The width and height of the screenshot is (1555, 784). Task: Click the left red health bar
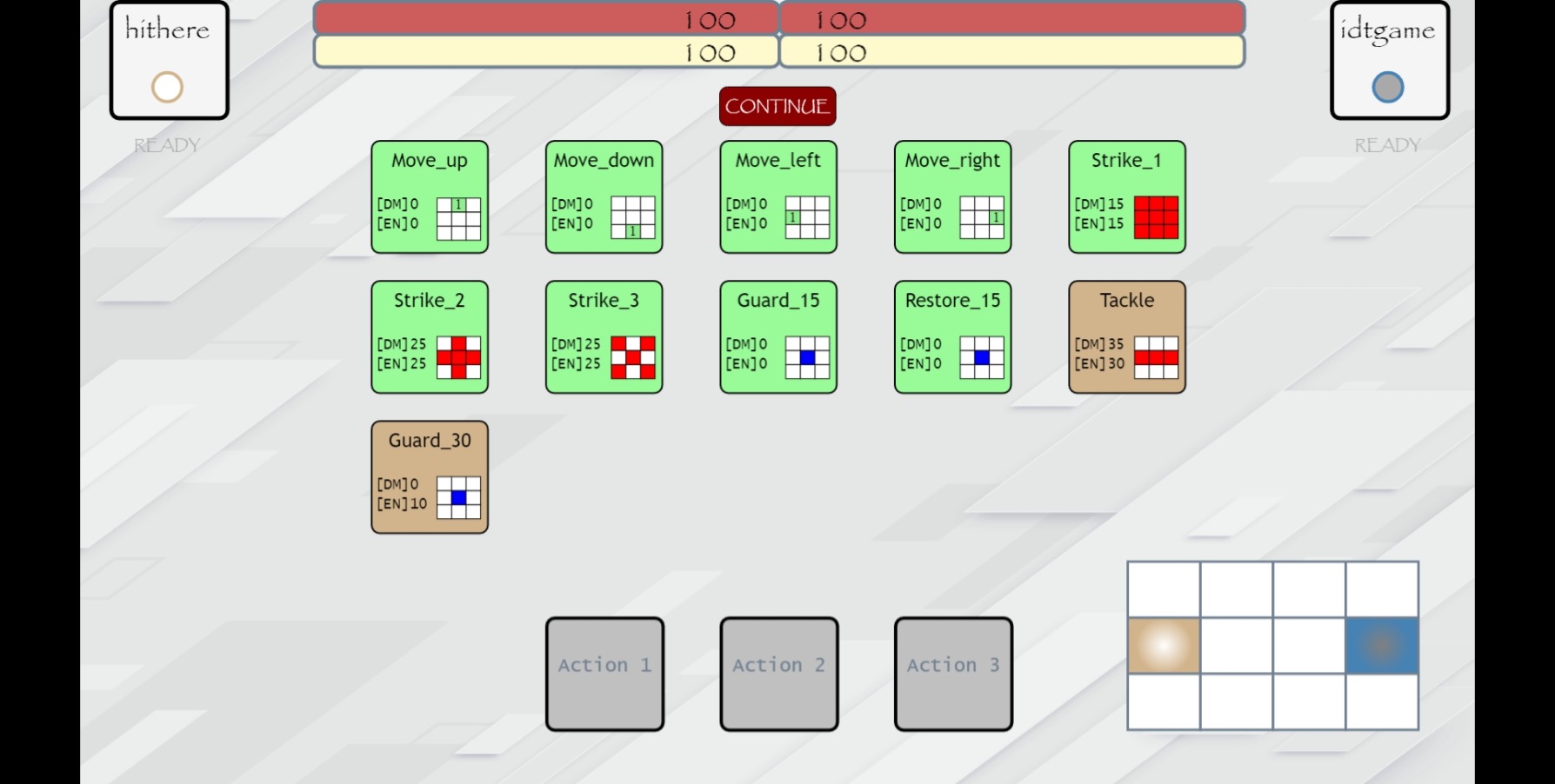(x=546, y=18)
